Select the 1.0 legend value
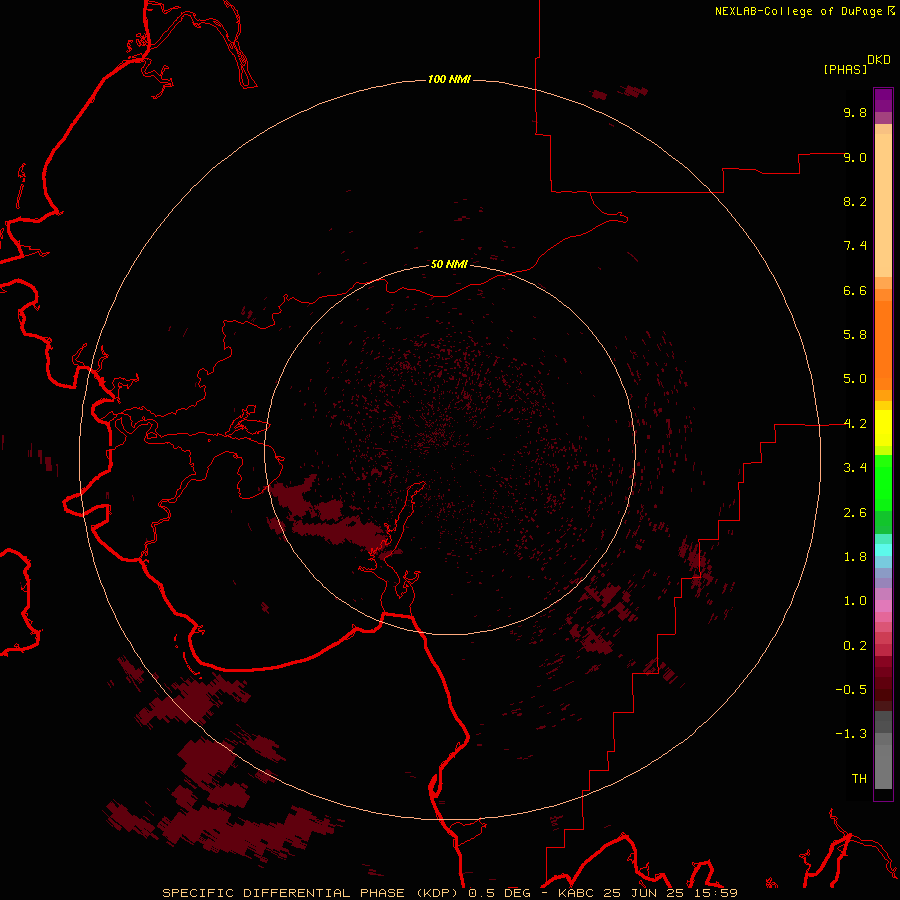 click(x=855, y=601)
